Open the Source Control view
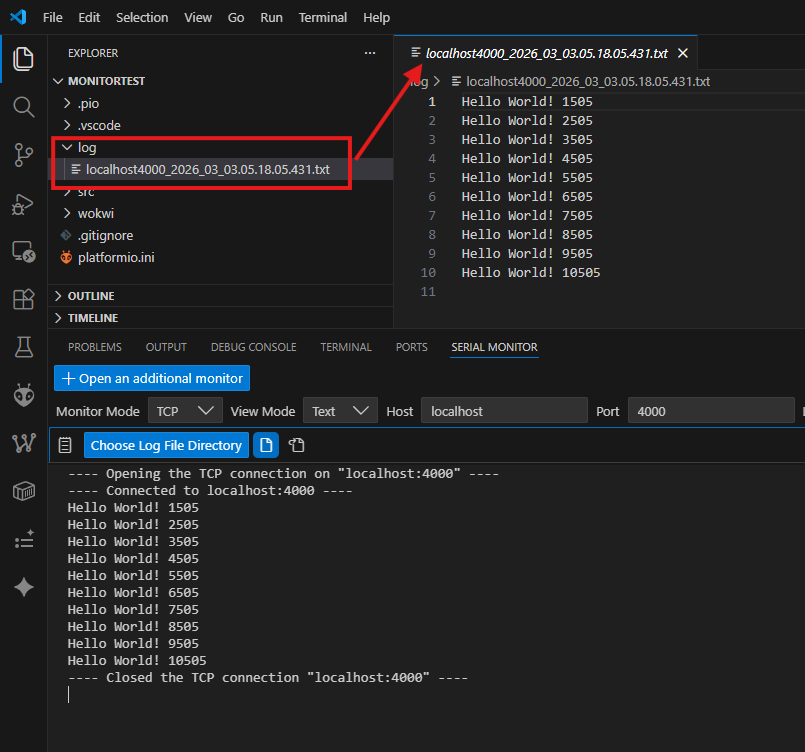Screen dimensions: 805x752 pos(23,155)
